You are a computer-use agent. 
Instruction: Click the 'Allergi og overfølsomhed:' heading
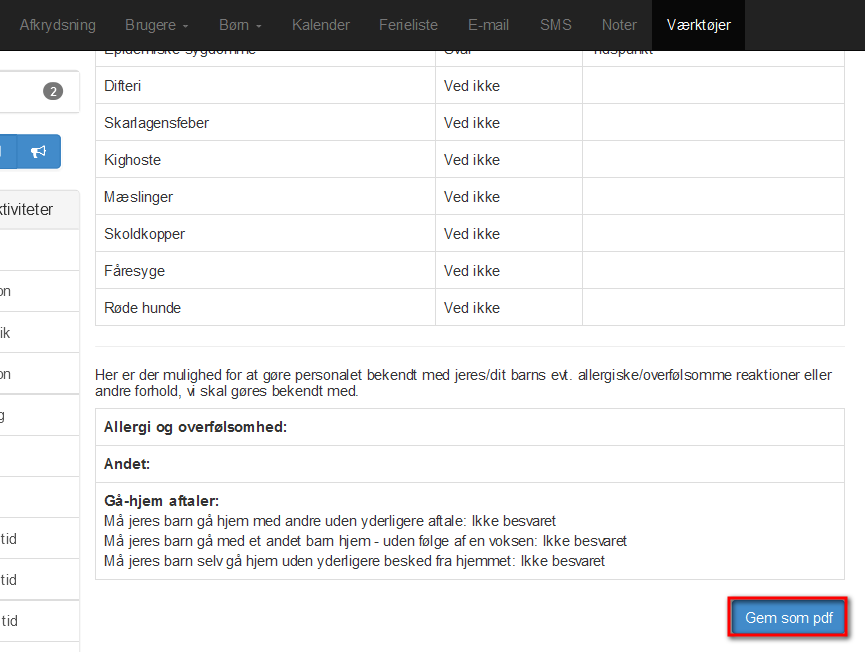195,427
